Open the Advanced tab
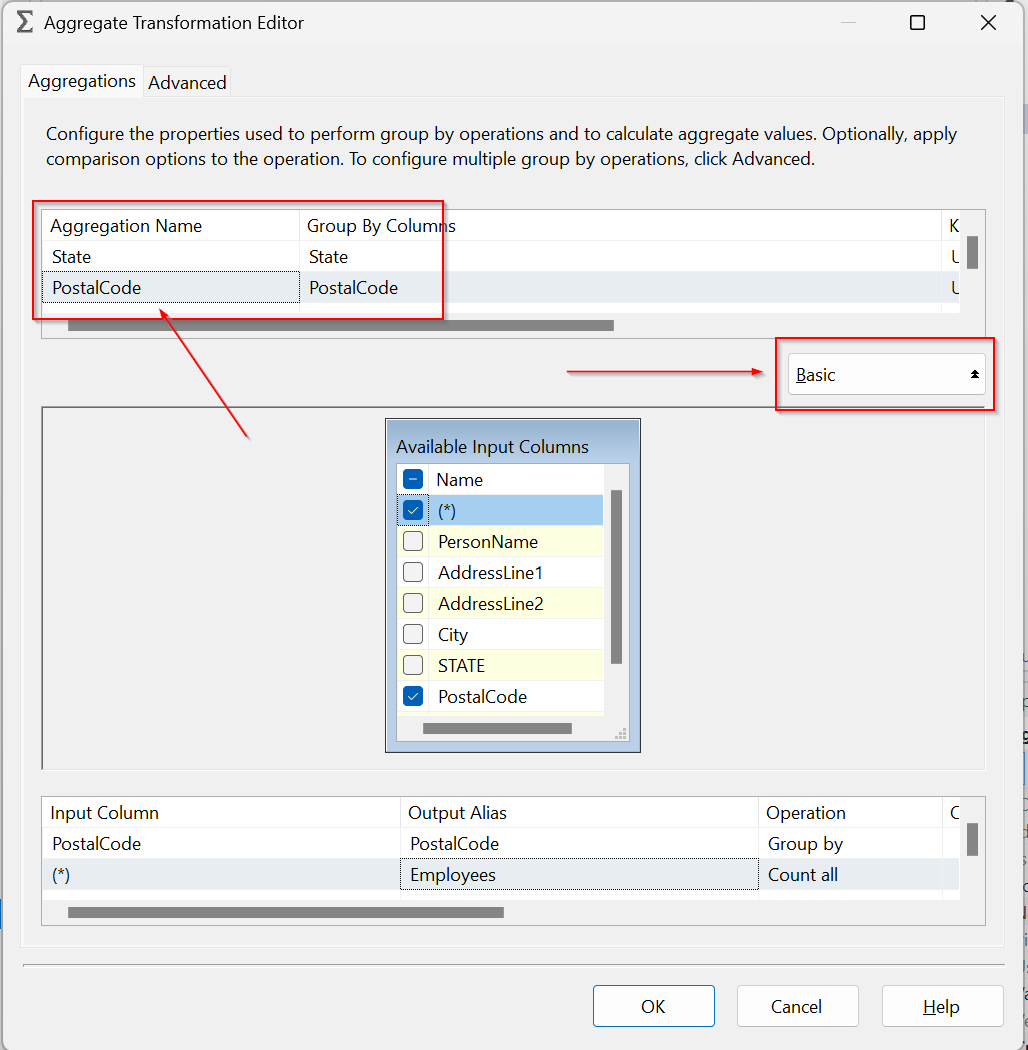The image size is (1028, 1050). point(187,82)
